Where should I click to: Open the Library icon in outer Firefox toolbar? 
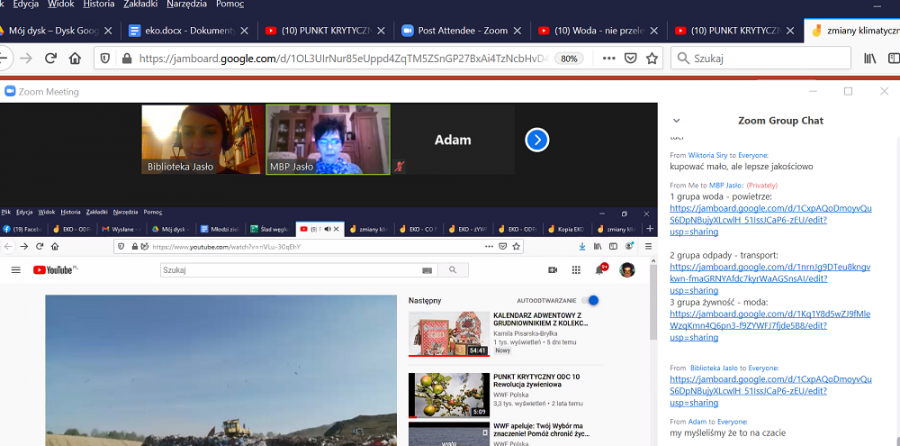point(870,58)
